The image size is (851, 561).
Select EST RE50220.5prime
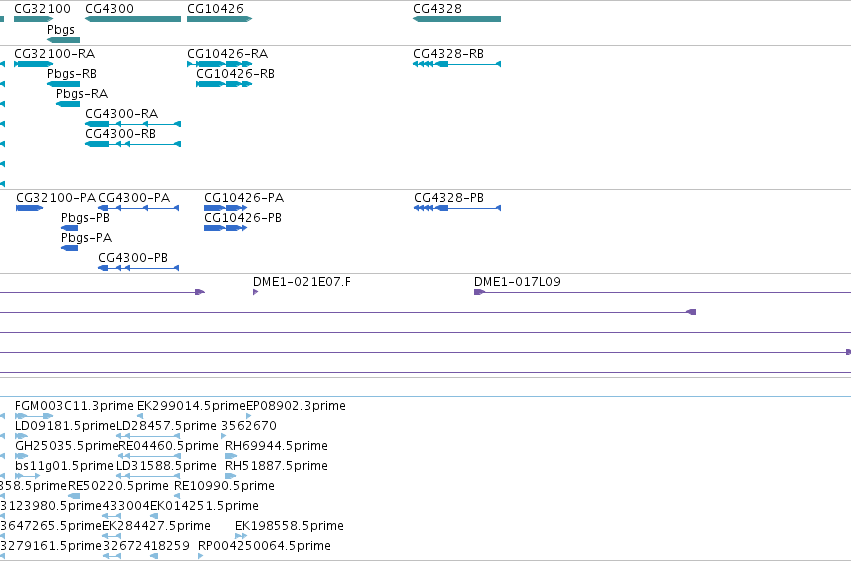click(x=118, y=486)
